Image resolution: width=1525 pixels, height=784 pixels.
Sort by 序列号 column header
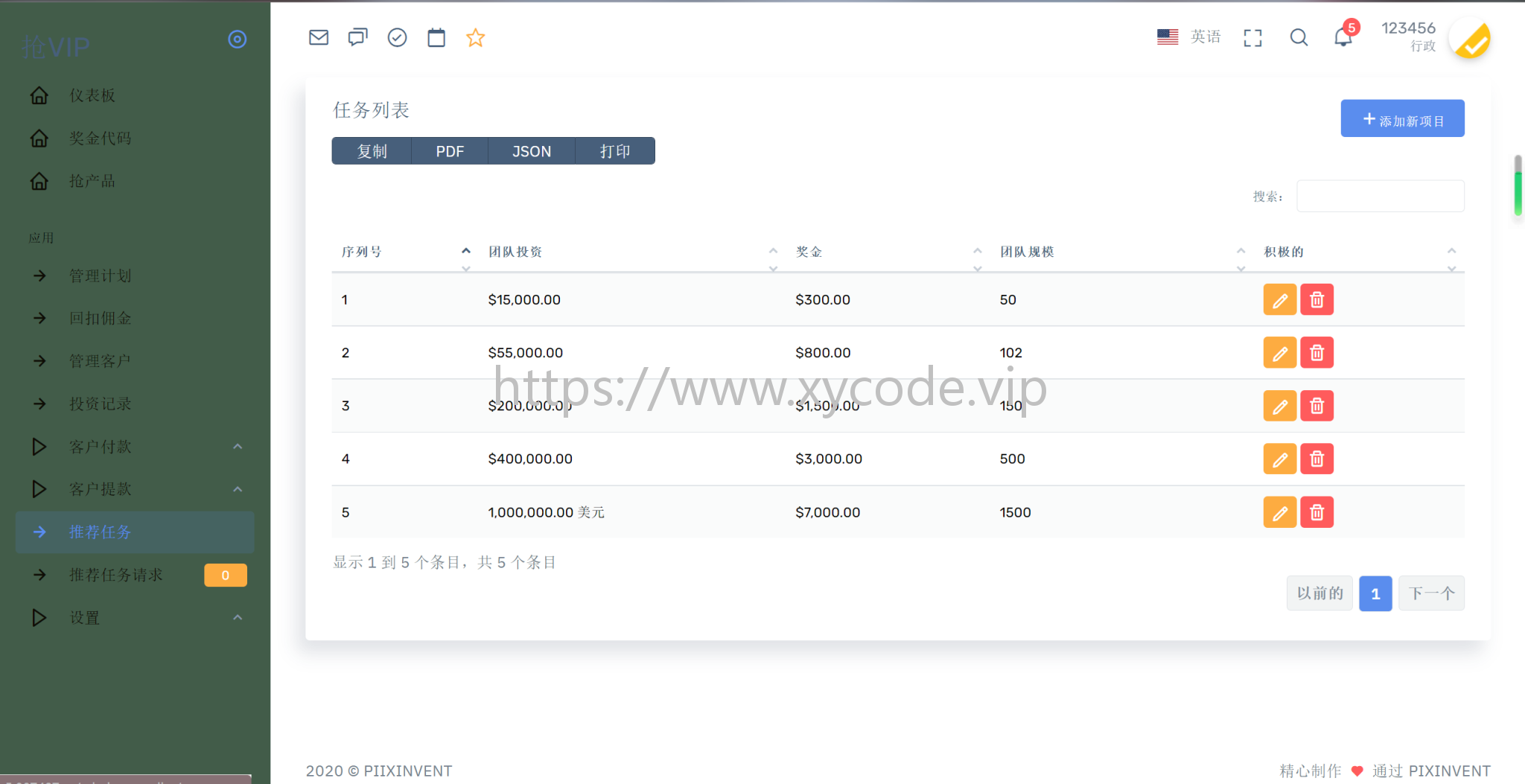[x=406, y=252]
